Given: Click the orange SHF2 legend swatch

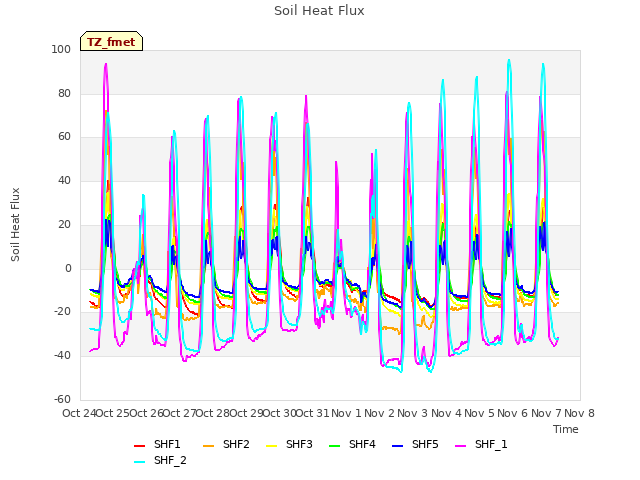Looking at the screenshot, I should tap(208, 446).
